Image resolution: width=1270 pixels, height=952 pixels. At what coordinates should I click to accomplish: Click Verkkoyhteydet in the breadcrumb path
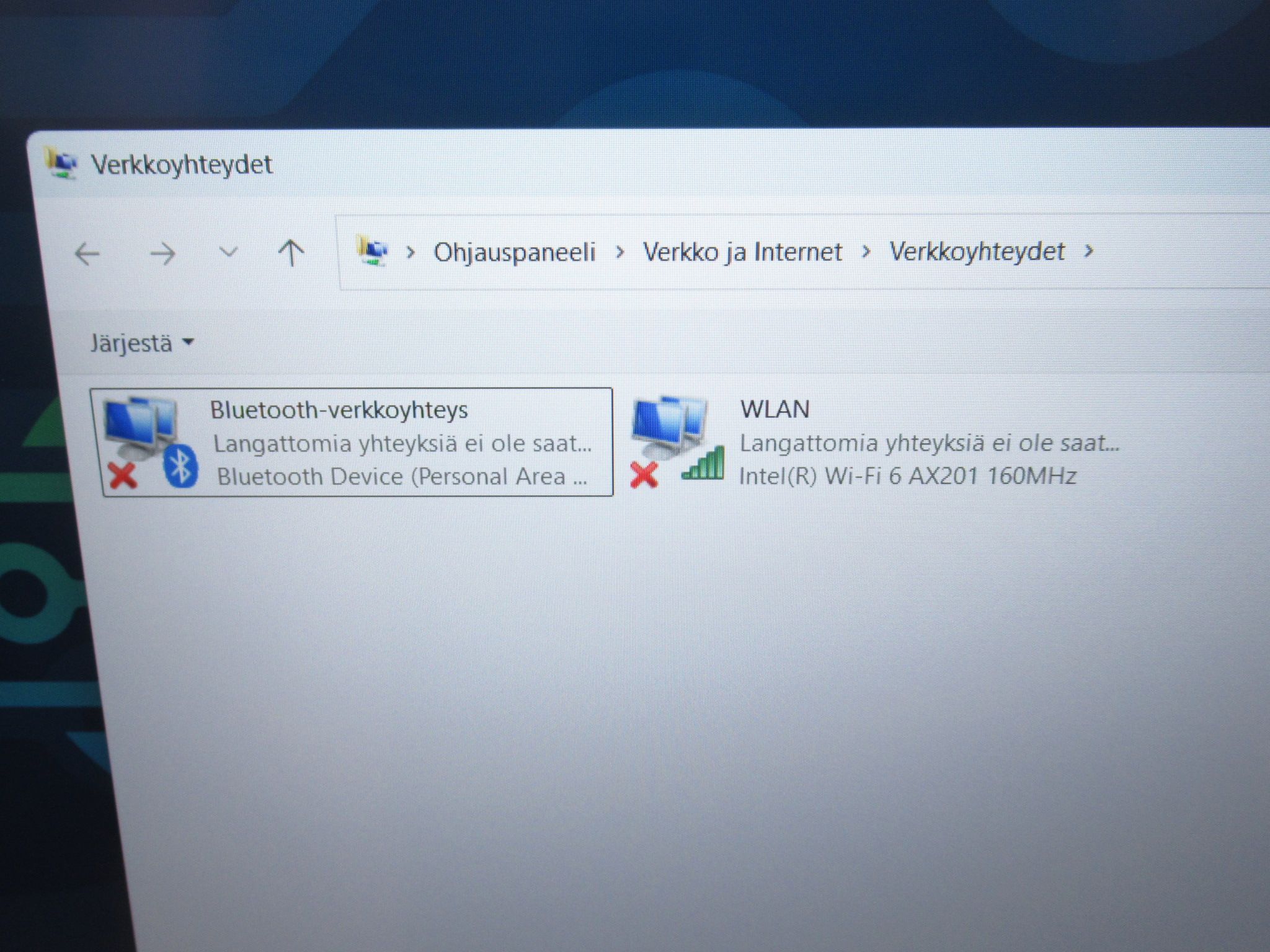[977, 252]
